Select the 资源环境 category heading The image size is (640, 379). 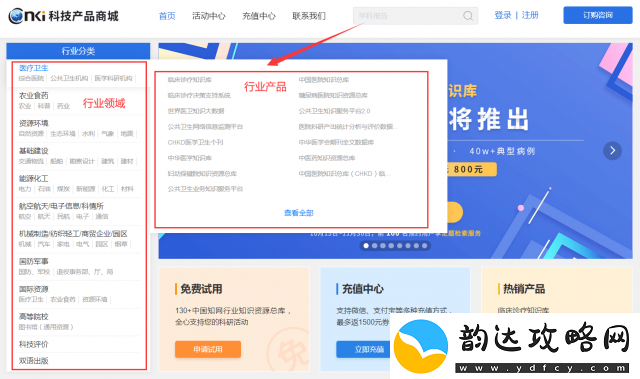coord(33,123)
